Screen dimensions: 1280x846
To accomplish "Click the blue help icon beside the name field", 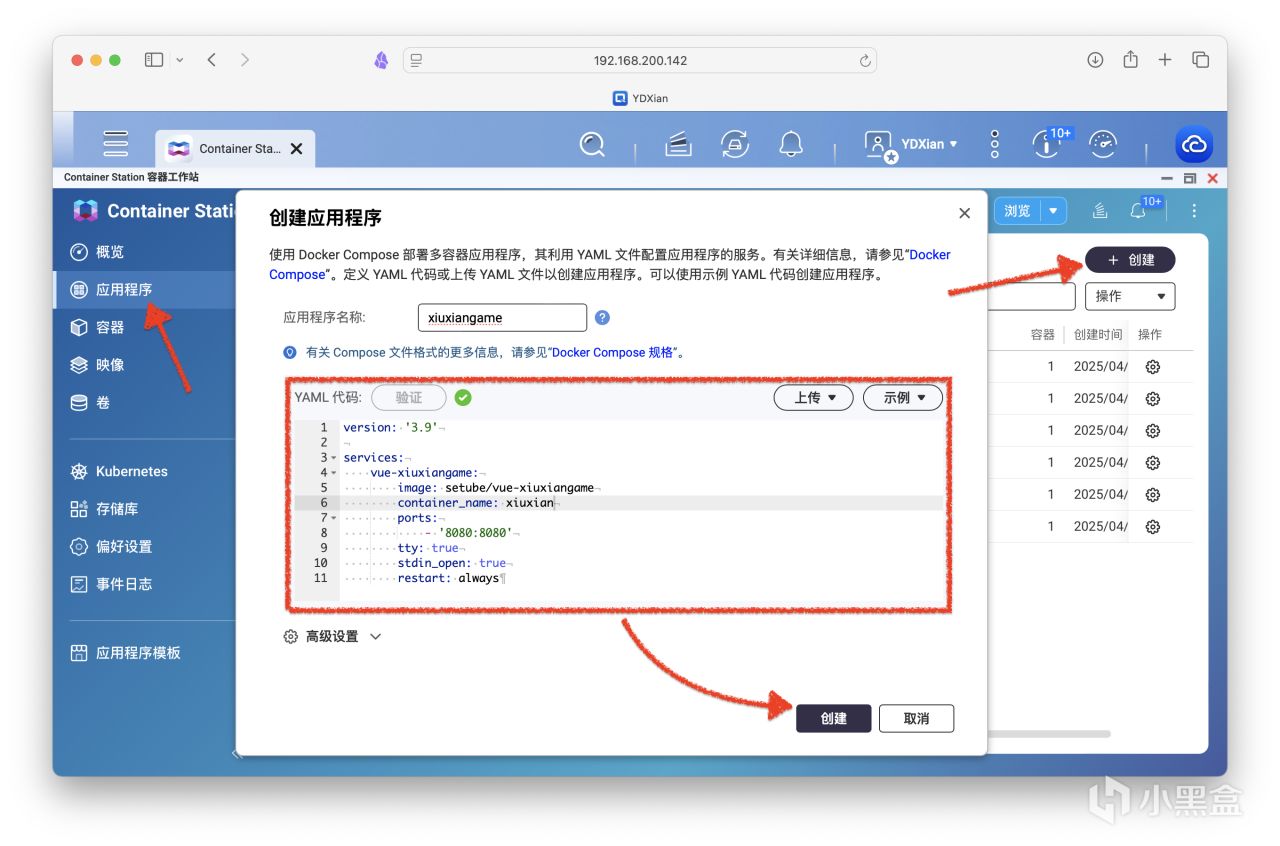I will pos(602,318).
